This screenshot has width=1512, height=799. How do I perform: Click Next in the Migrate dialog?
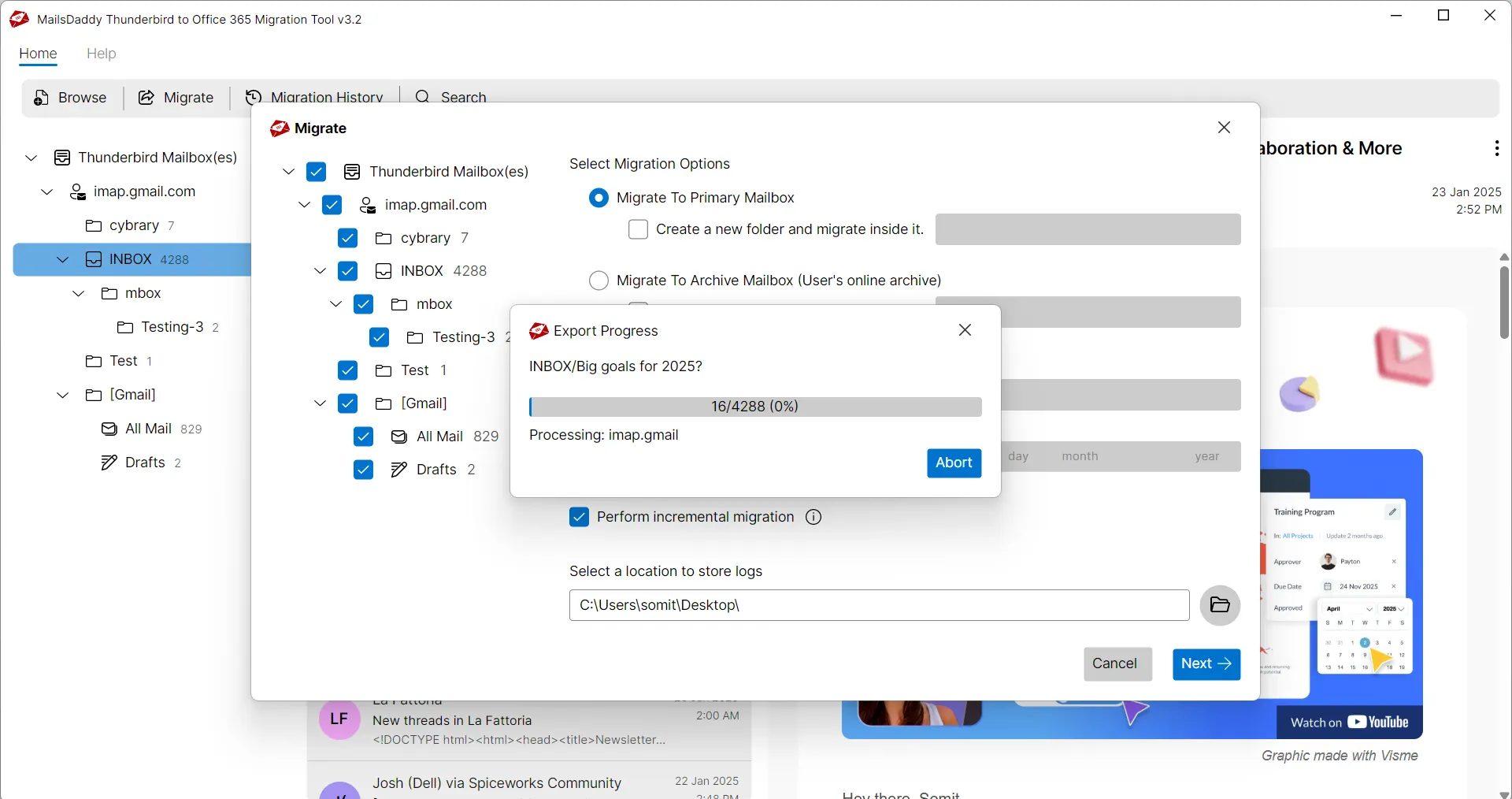click(x=1206, y=664)
